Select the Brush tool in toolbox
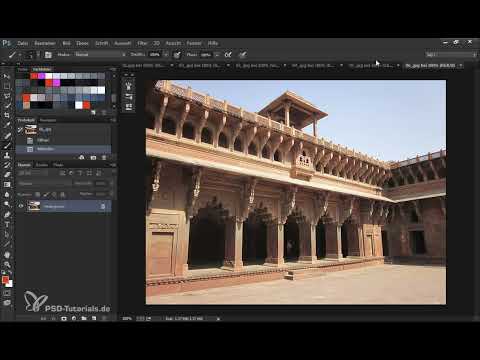480x360 pixels. point(7,145)
